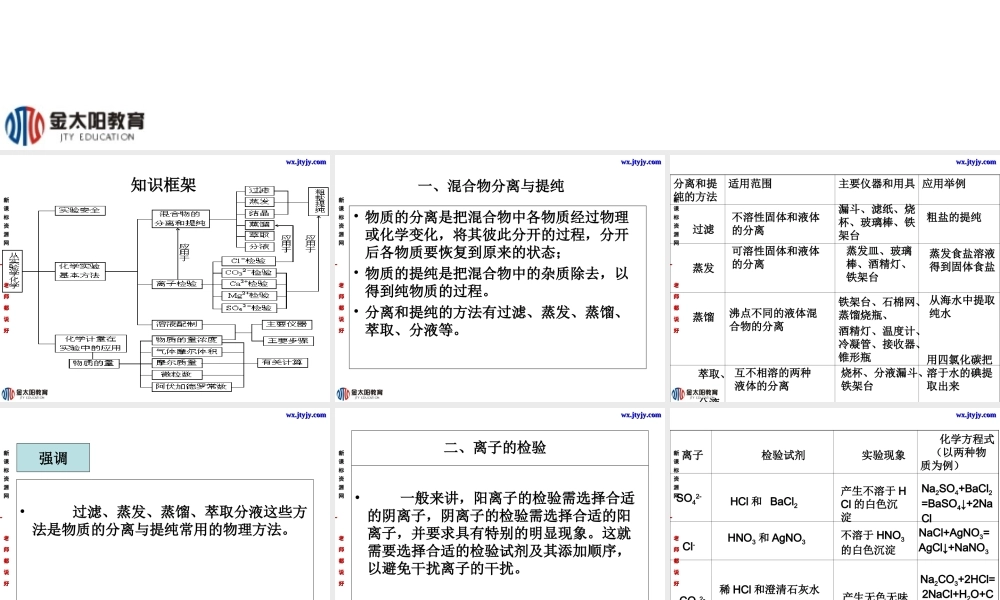Click the NaCl+AgNO₃ equation cell

coord(954,539)
